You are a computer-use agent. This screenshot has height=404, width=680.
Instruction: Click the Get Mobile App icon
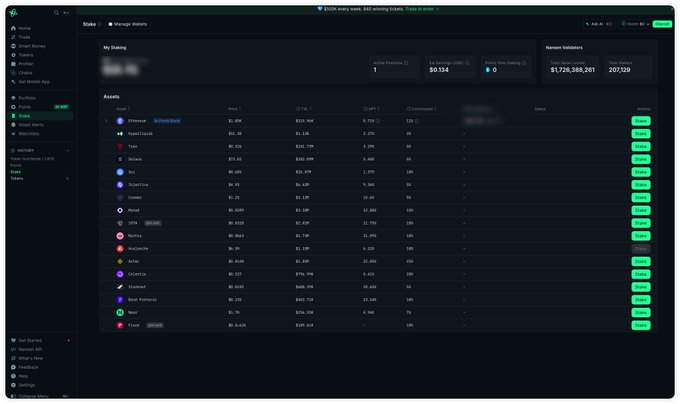click(13, 81)
